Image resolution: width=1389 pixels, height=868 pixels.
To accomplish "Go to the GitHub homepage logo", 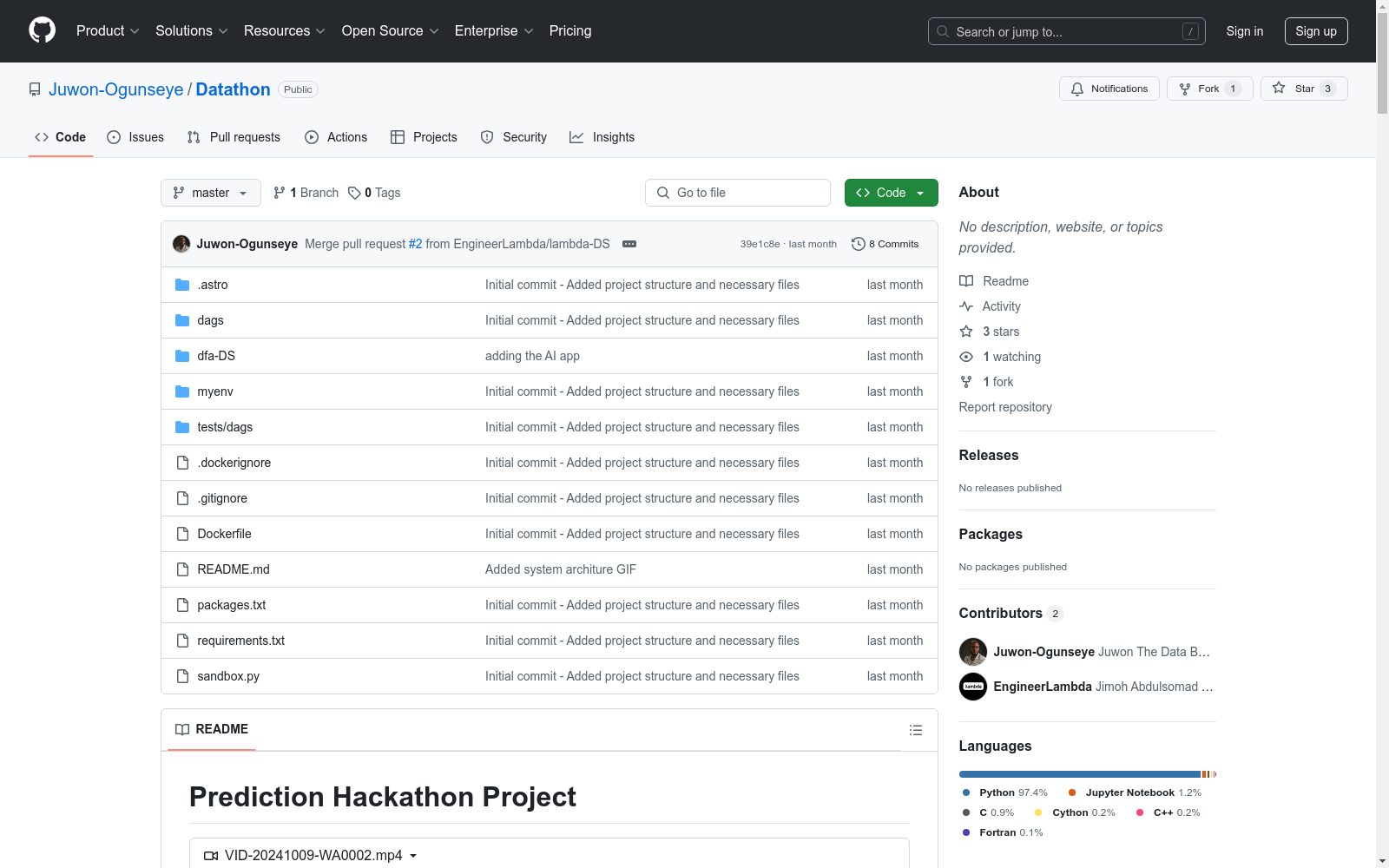I will tap(42, 30).
